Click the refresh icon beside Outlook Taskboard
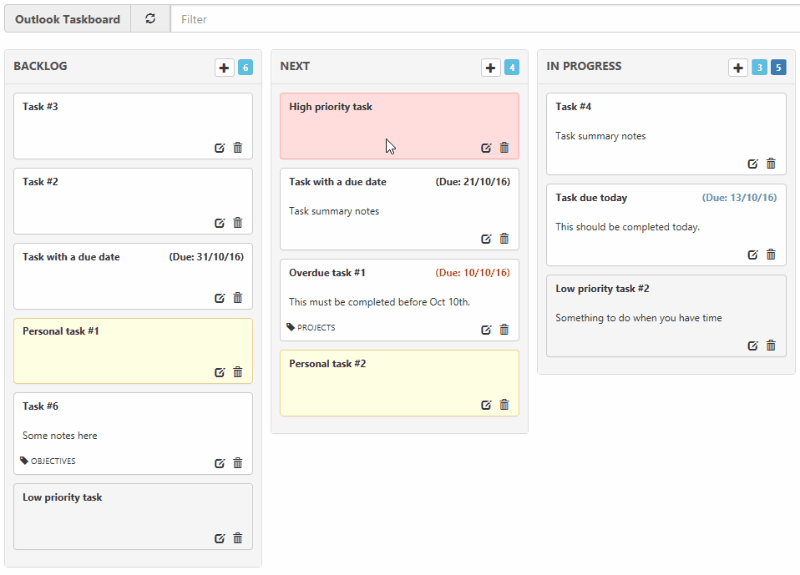The height and width of the screenshot is (575, 800). 150,19
